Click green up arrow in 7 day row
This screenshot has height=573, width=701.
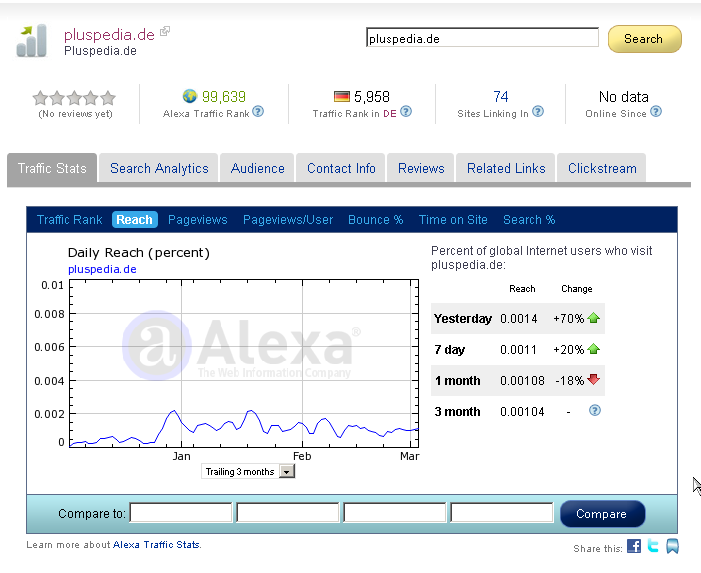[x=593, y=349]
